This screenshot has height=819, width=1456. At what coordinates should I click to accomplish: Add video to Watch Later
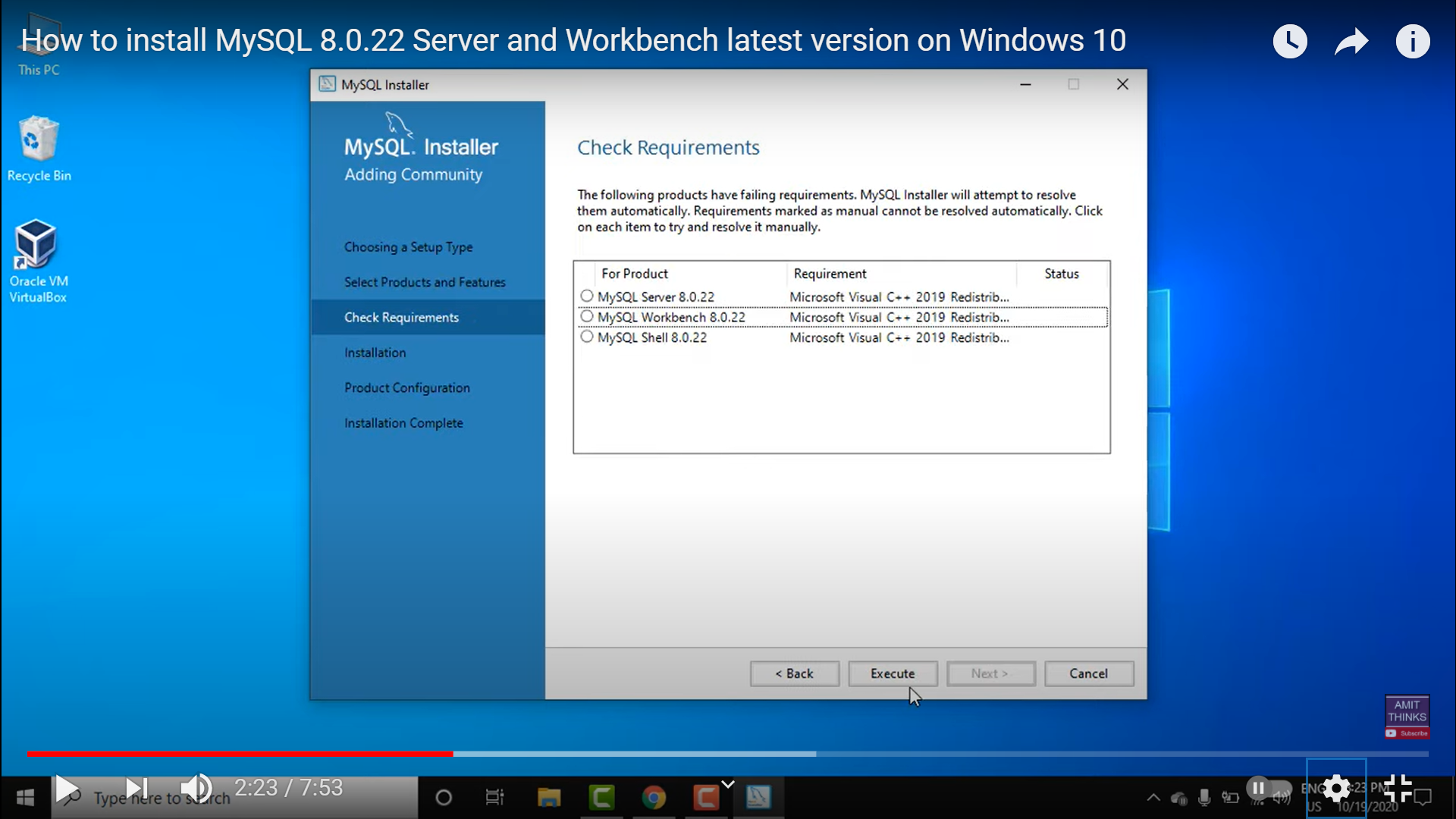(1290, 41)
